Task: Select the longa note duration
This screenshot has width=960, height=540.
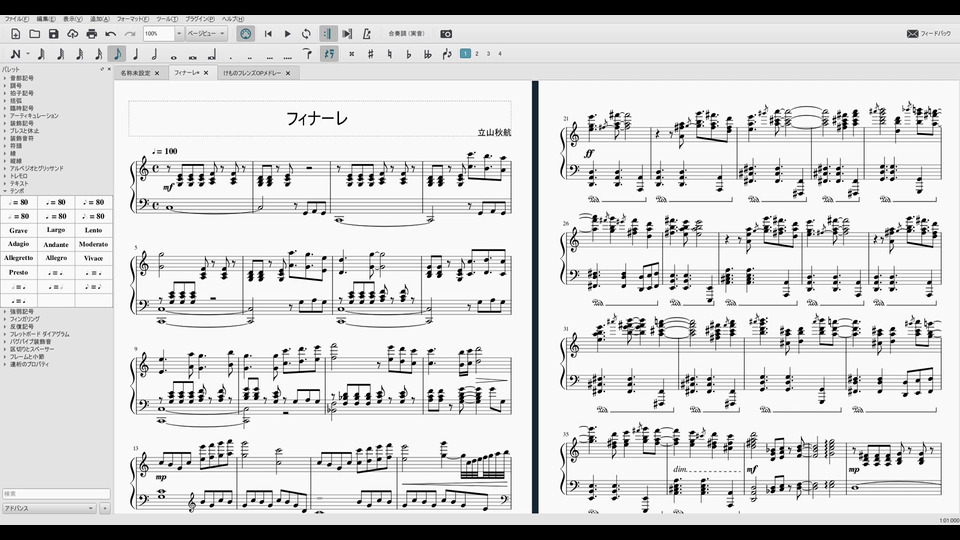Action: [212, 55]
